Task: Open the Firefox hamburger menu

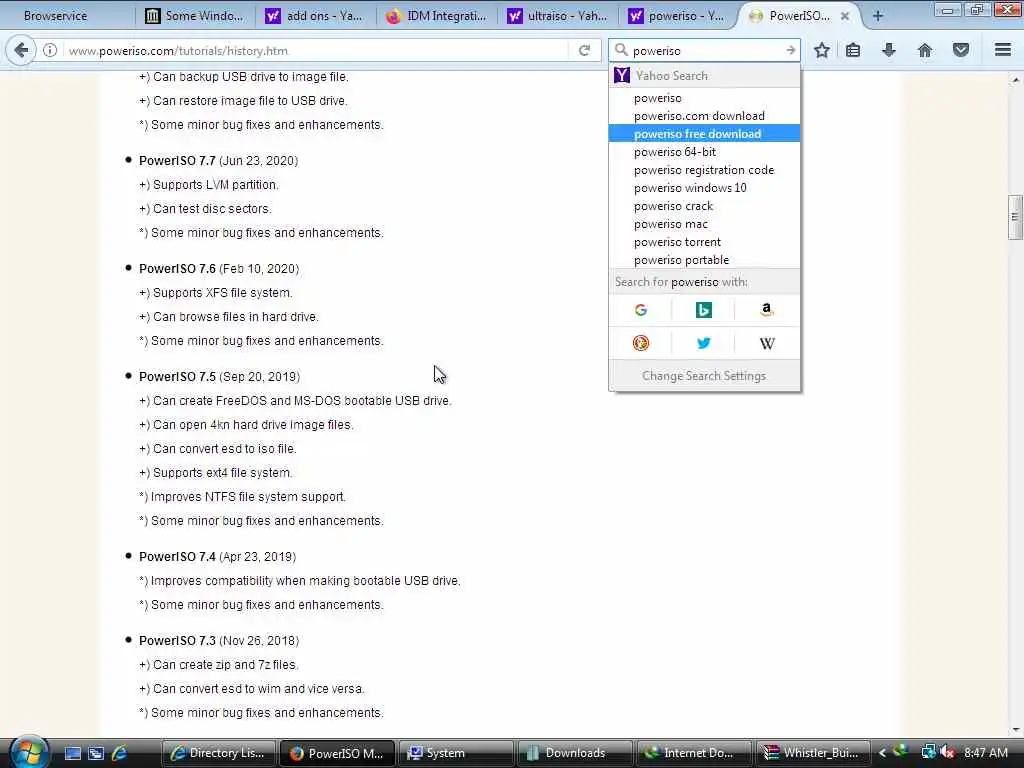Action: click(1003, 50)
